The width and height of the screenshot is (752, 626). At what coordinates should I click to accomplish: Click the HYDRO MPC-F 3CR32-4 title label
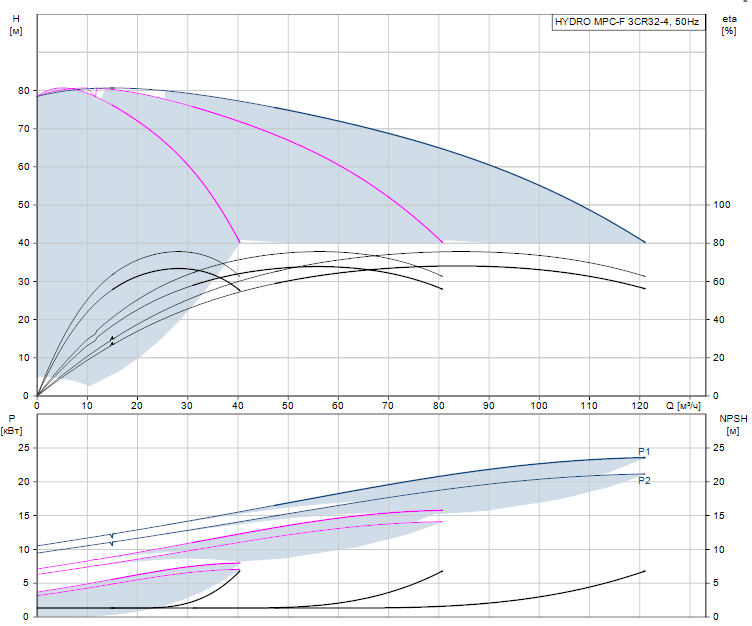coord(628,21)
